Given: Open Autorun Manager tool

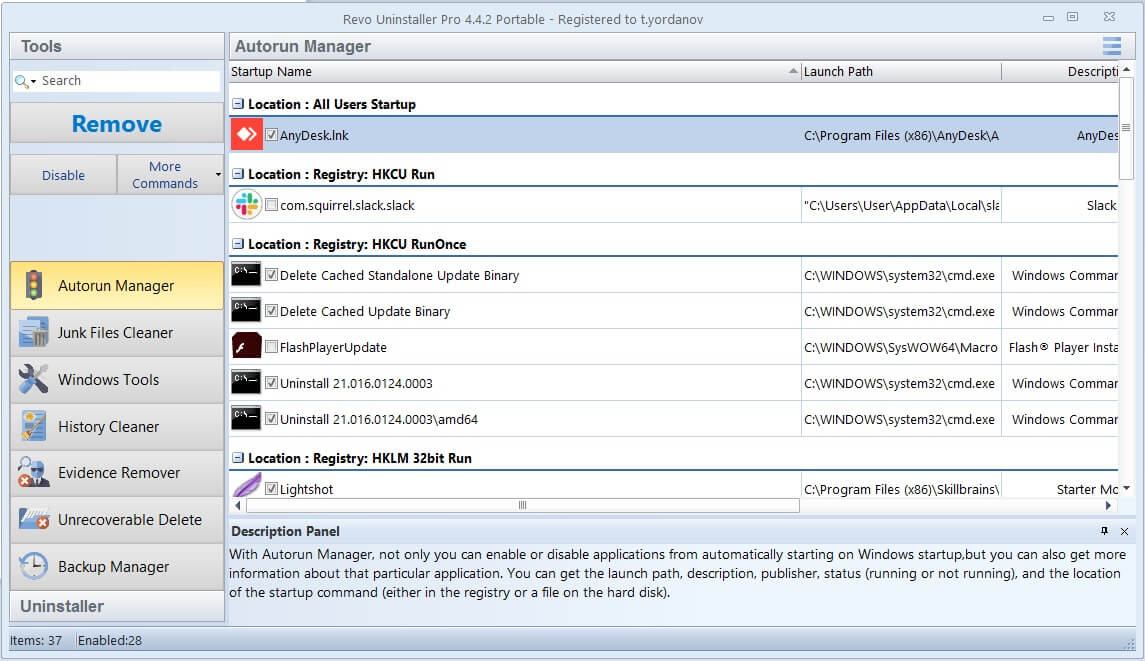Looking at the screenshot, I should [117, 285].
